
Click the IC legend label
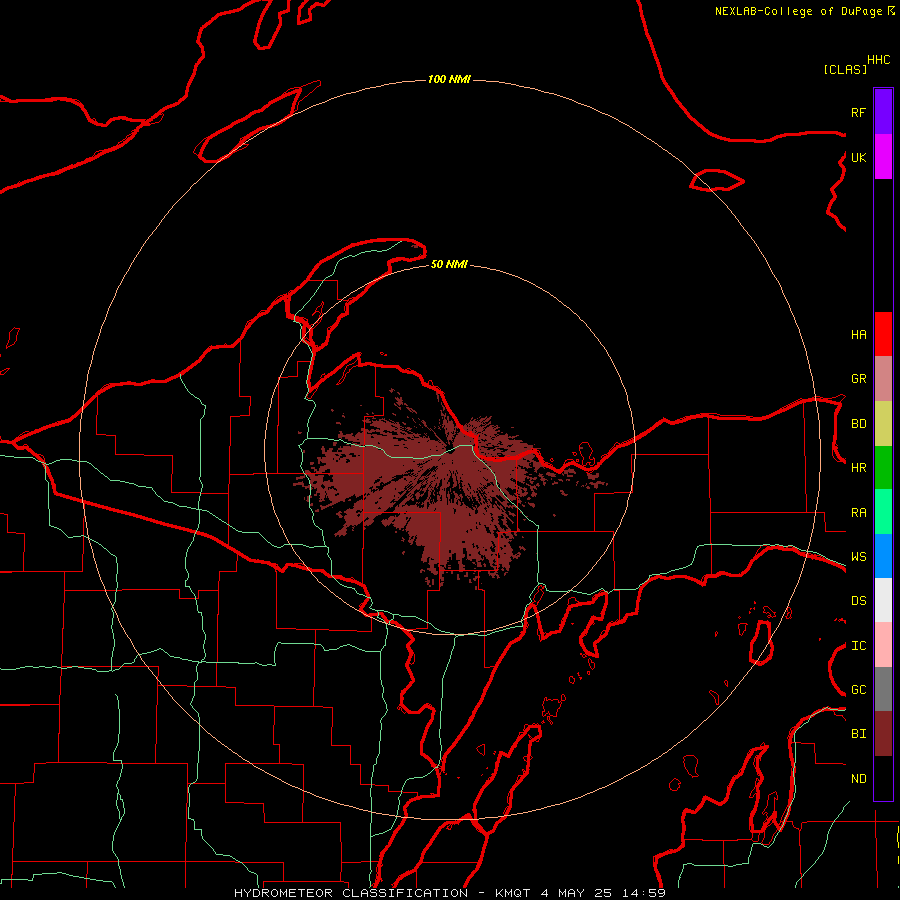858,646
